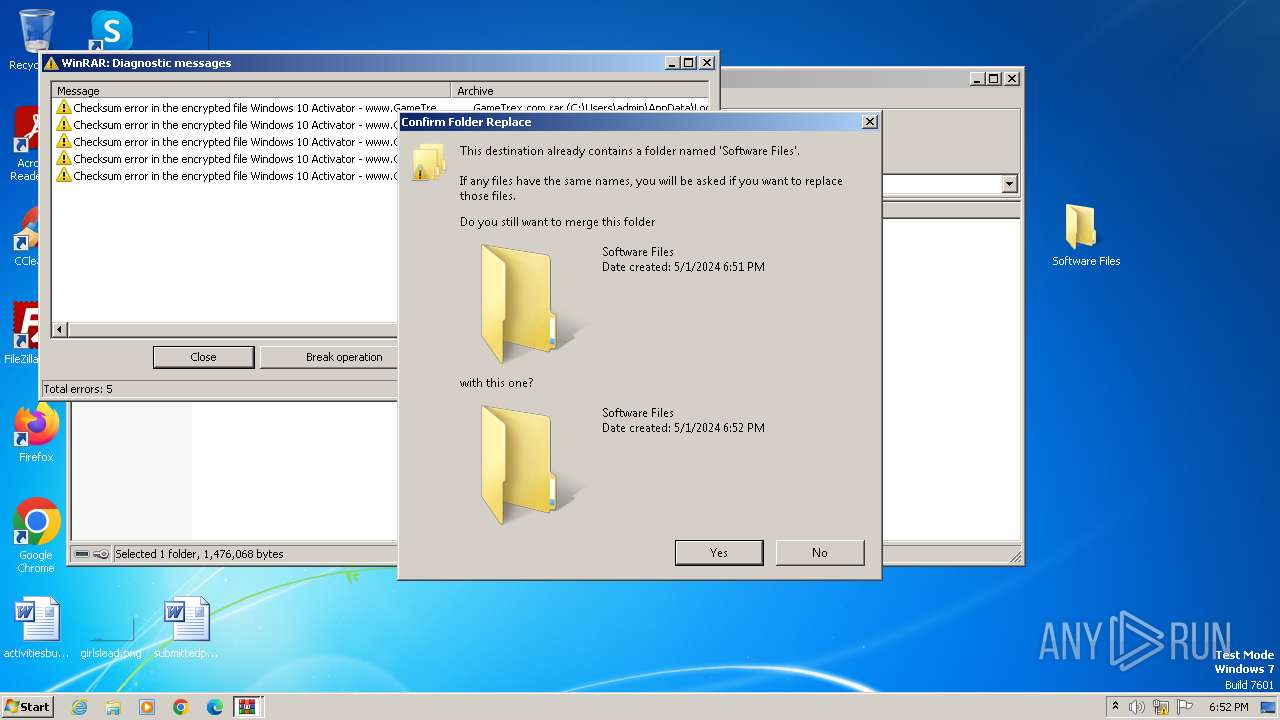Launch Chrome from the taskbar
This screenshot has height=720, width=1280.
[x=181, y=707]
